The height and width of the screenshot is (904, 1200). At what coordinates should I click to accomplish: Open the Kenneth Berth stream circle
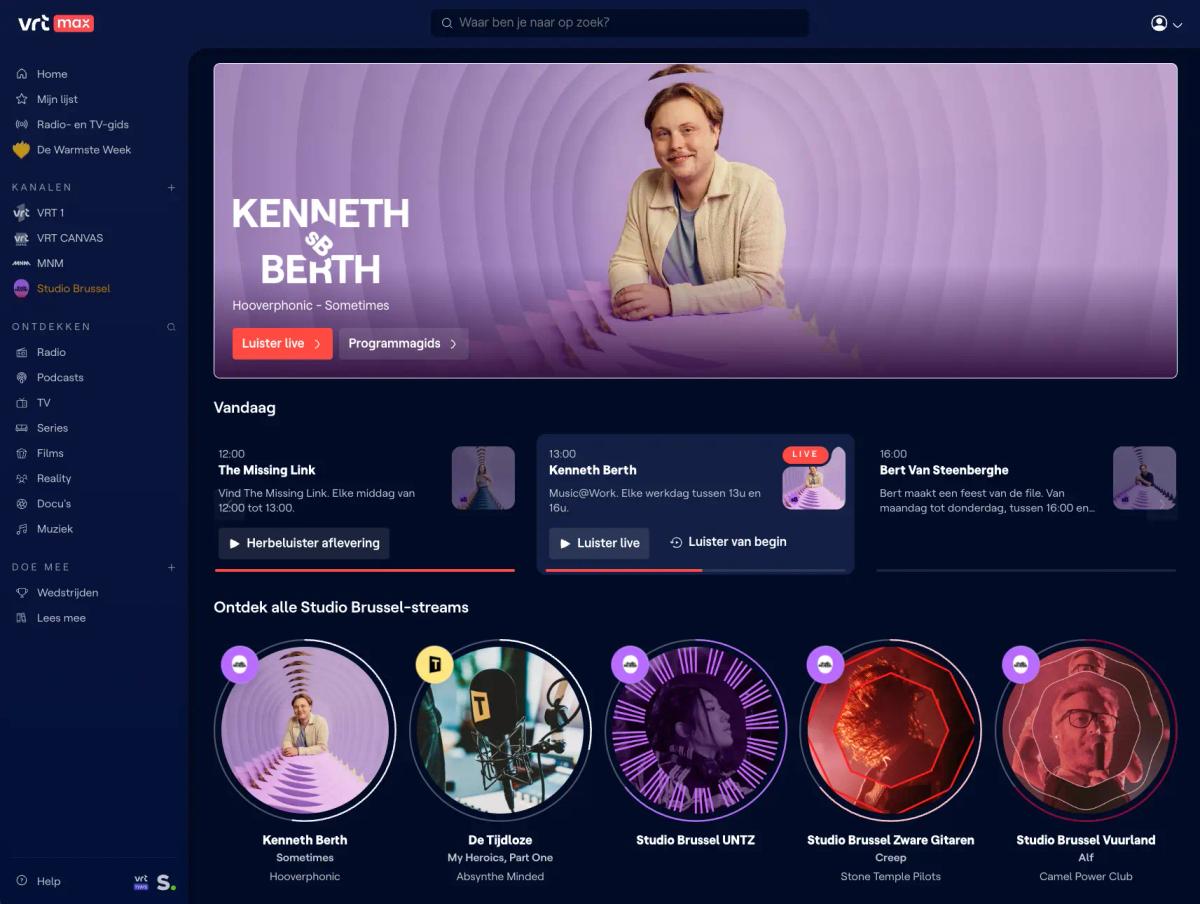pyautogui.click(x=305, y=730)
